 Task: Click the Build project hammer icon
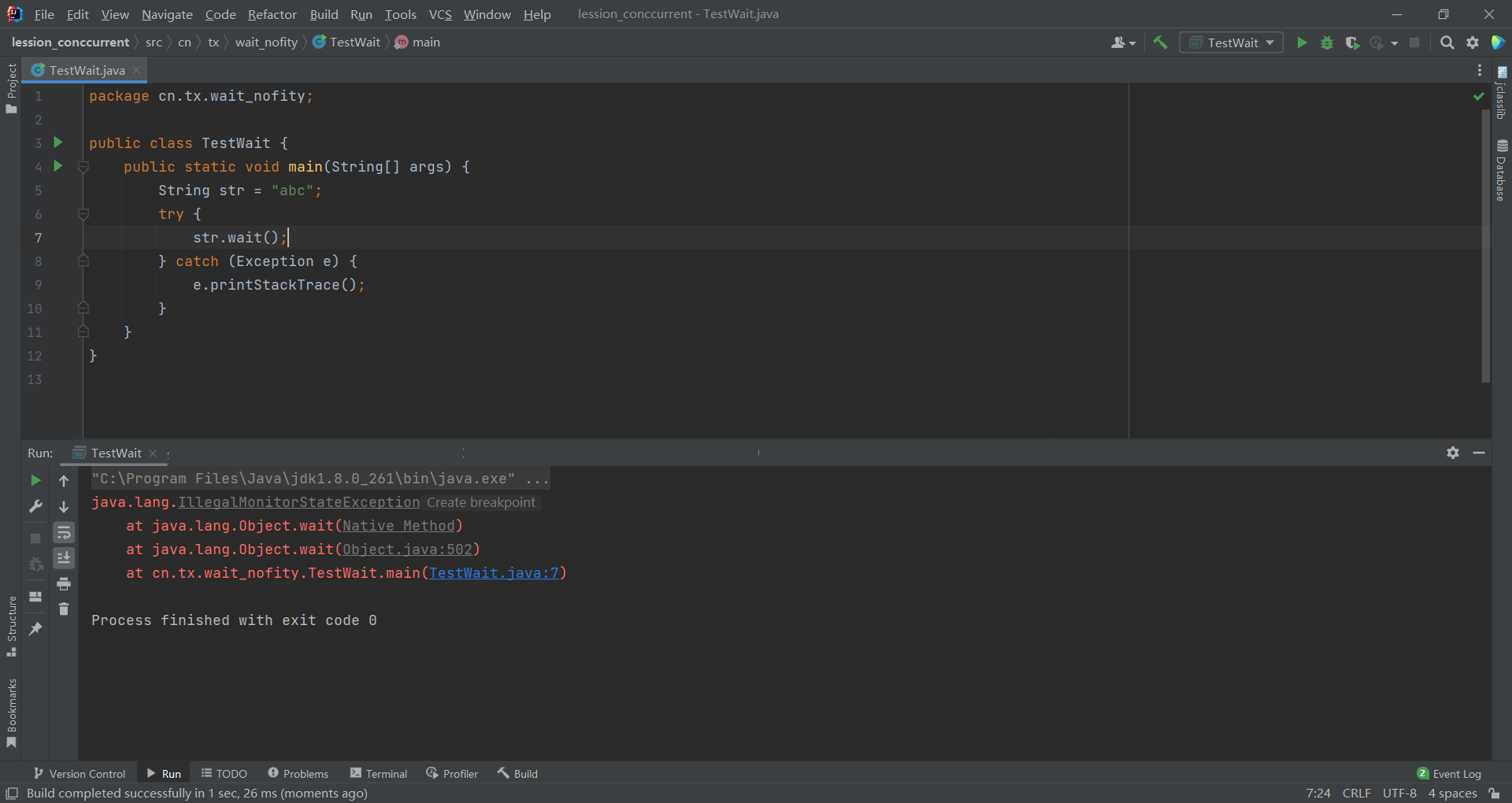(x=1160, y=43)
